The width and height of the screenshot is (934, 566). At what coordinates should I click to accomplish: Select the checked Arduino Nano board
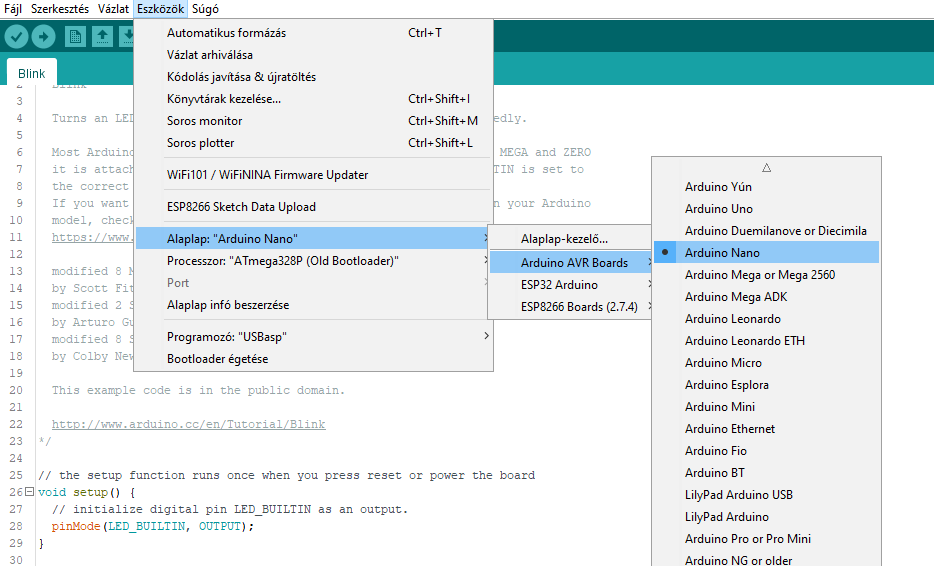pos(766,253)
